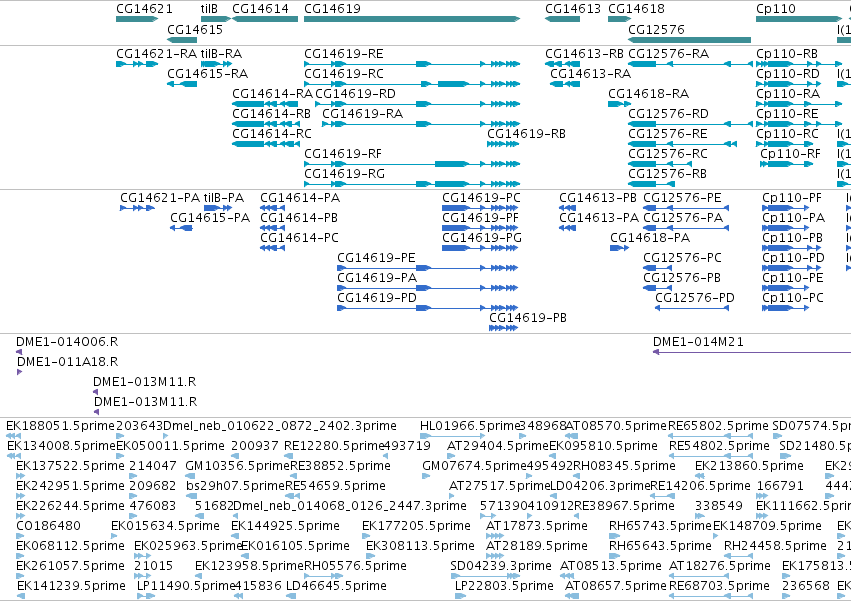Click transcript CG14619-RA
This screenshot has height=601, width=851.
tap(363, 114)
